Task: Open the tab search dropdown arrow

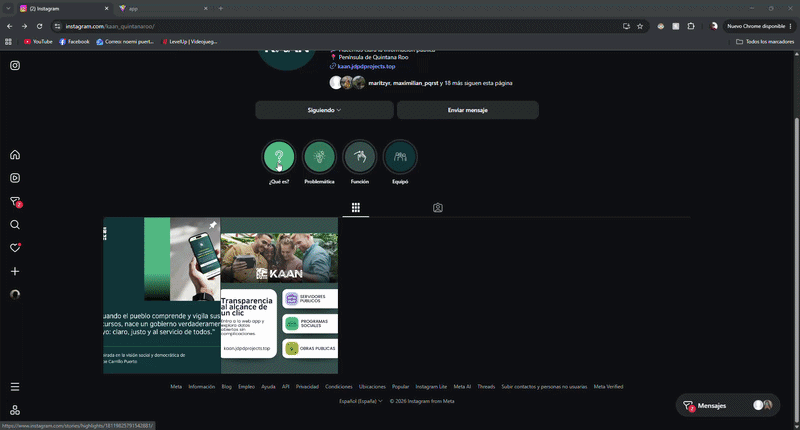Action: click(8, 8)
